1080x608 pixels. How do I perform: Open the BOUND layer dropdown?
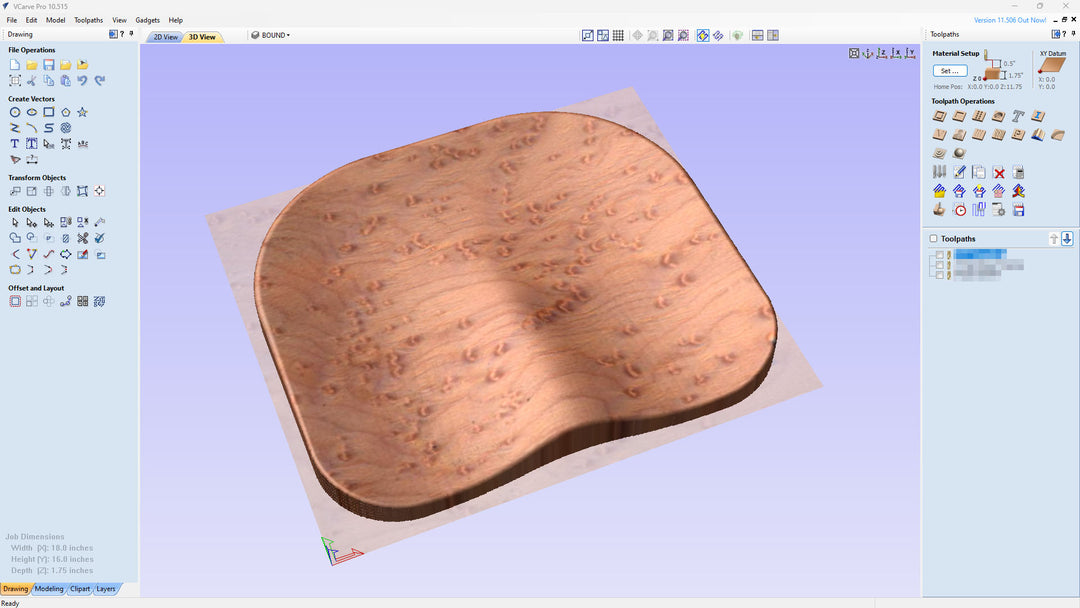tap(273, 35)
